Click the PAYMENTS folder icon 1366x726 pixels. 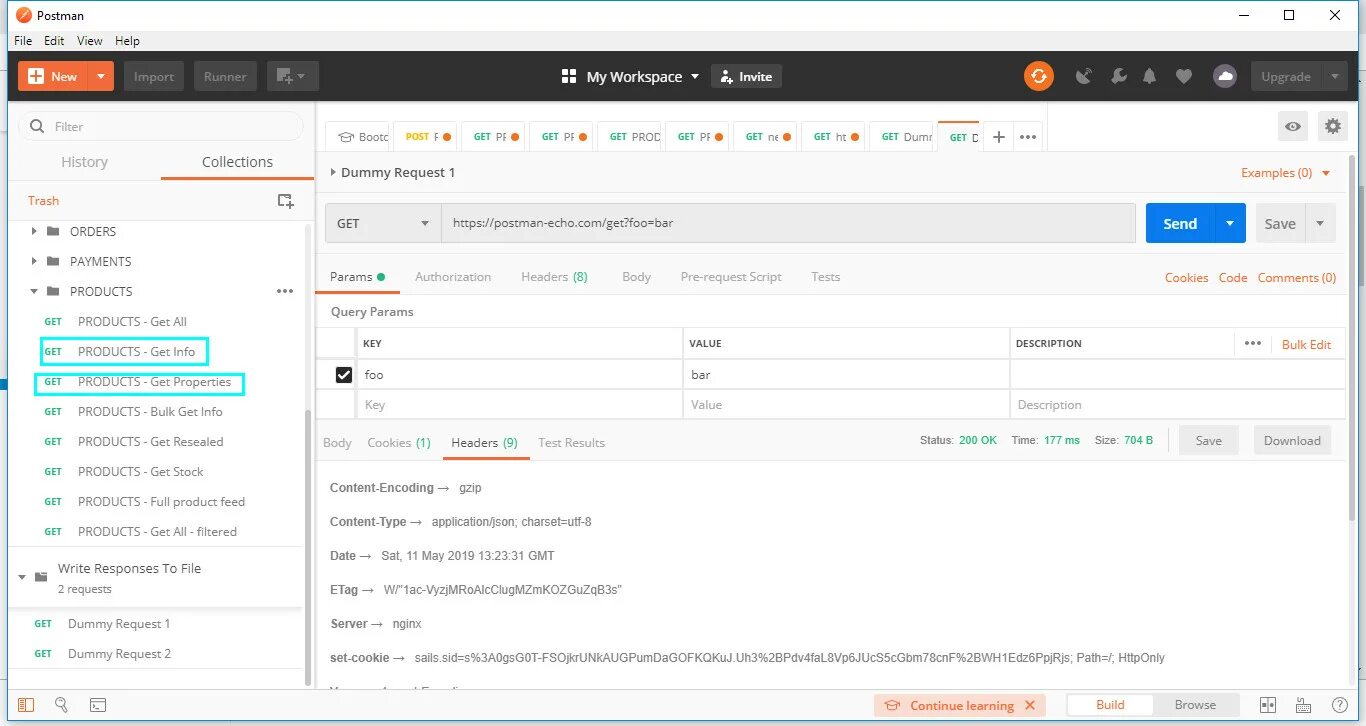[x=53, y=261]
